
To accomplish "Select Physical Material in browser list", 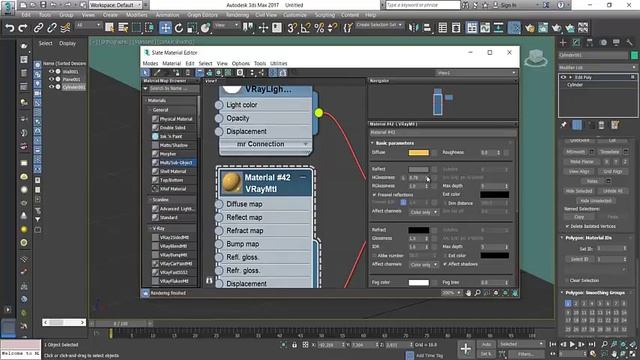I will point(173,119).
